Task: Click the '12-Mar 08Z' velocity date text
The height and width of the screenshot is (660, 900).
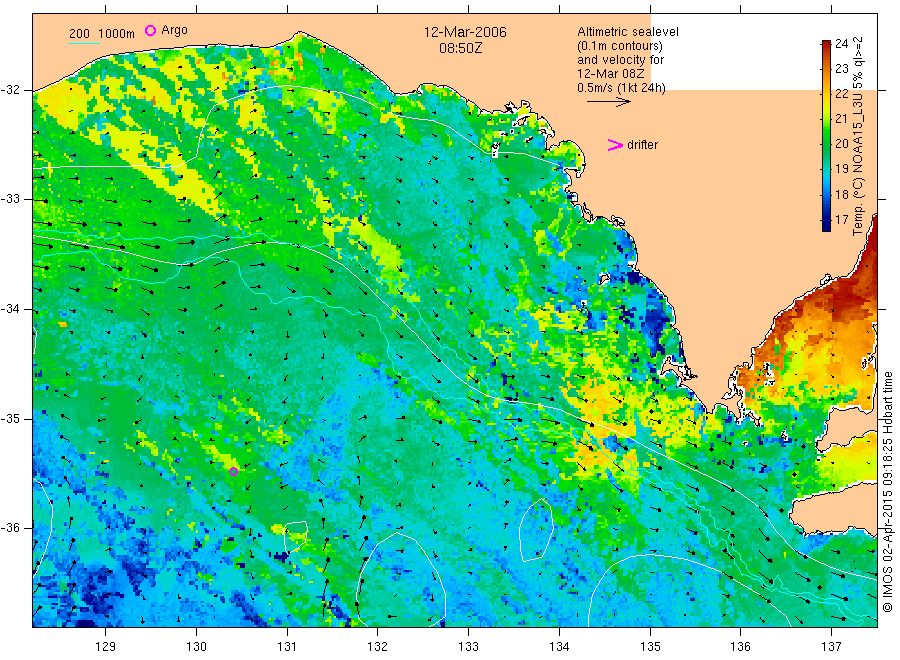Action: [610, 73]
